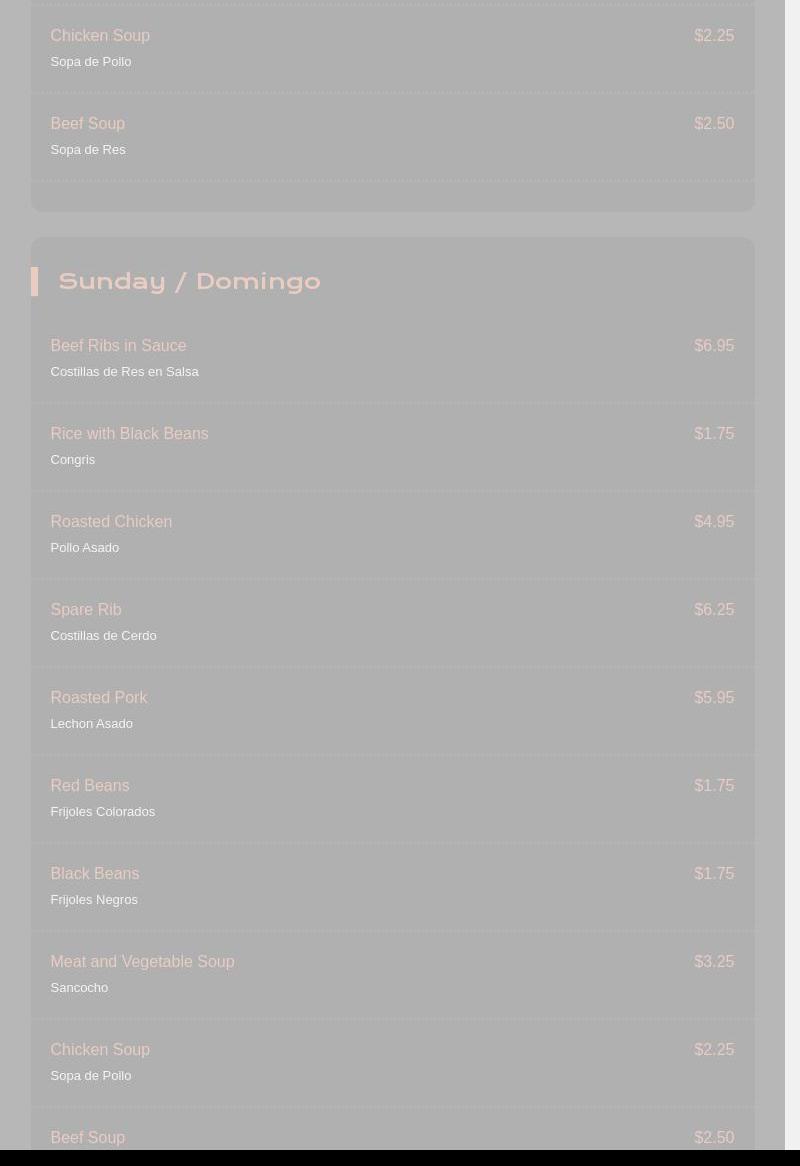Select the Frijoles Negros subtitle
Image resolution: width=800 pixels, height=1166 pixels.
pos(94,900)
